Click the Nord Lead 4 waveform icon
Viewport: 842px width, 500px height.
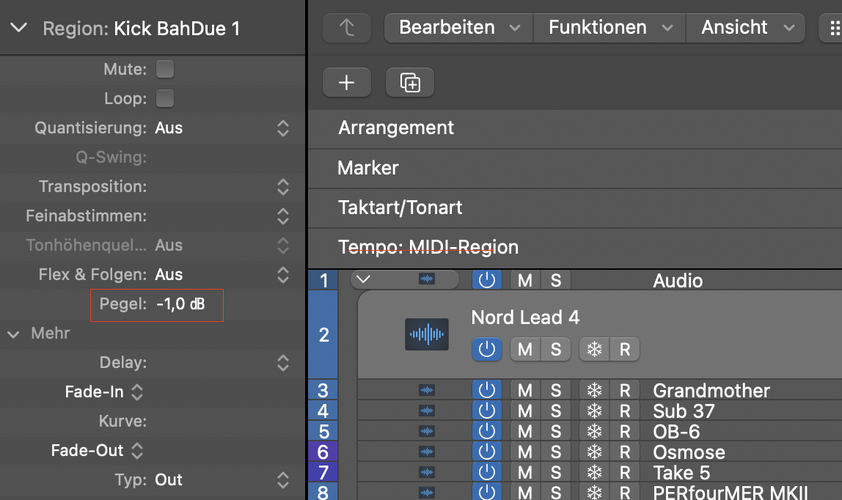click(427, 334)
